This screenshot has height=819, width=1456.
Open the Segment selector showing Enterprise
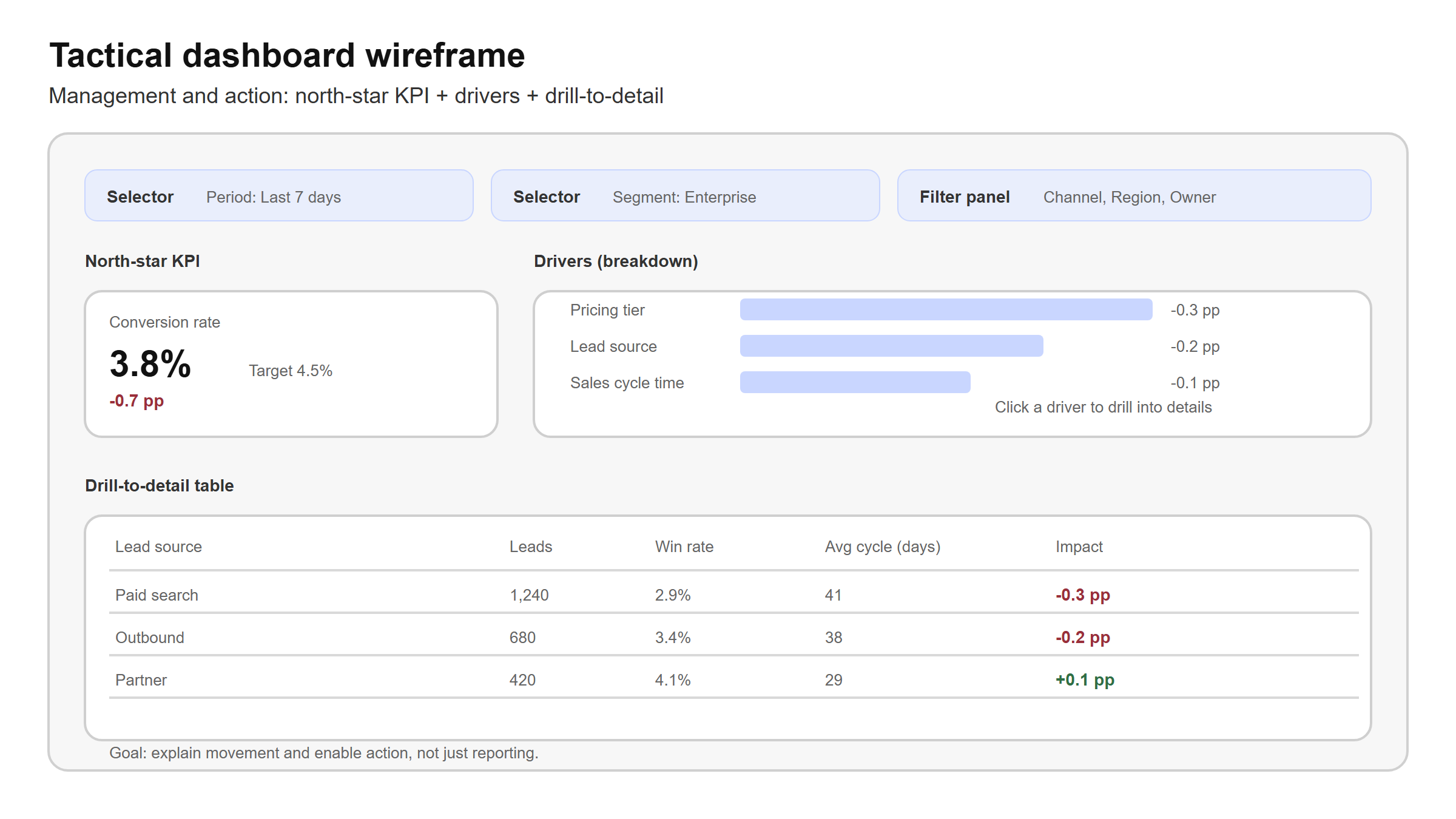[x=684, y=195]
